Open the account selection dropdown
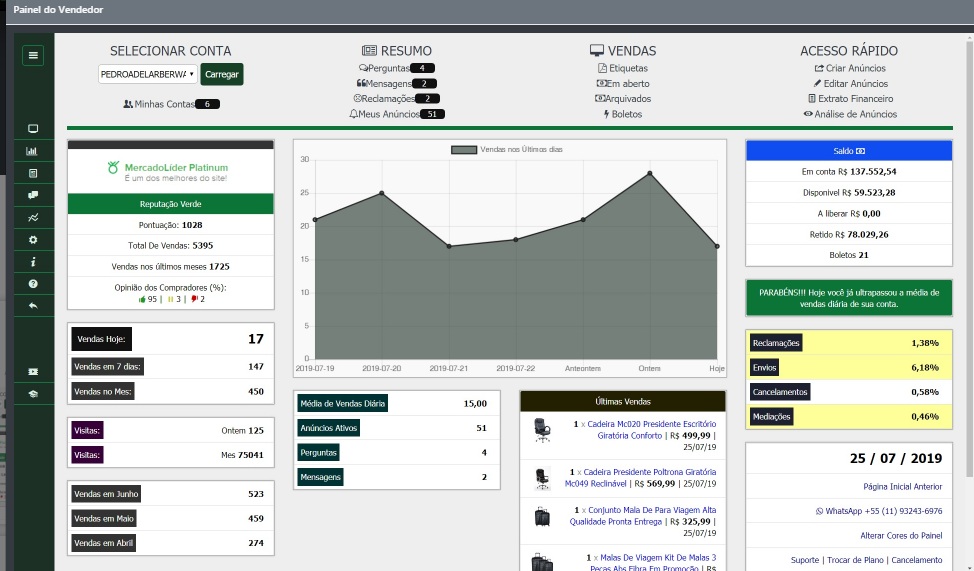 tap(148, 74)
